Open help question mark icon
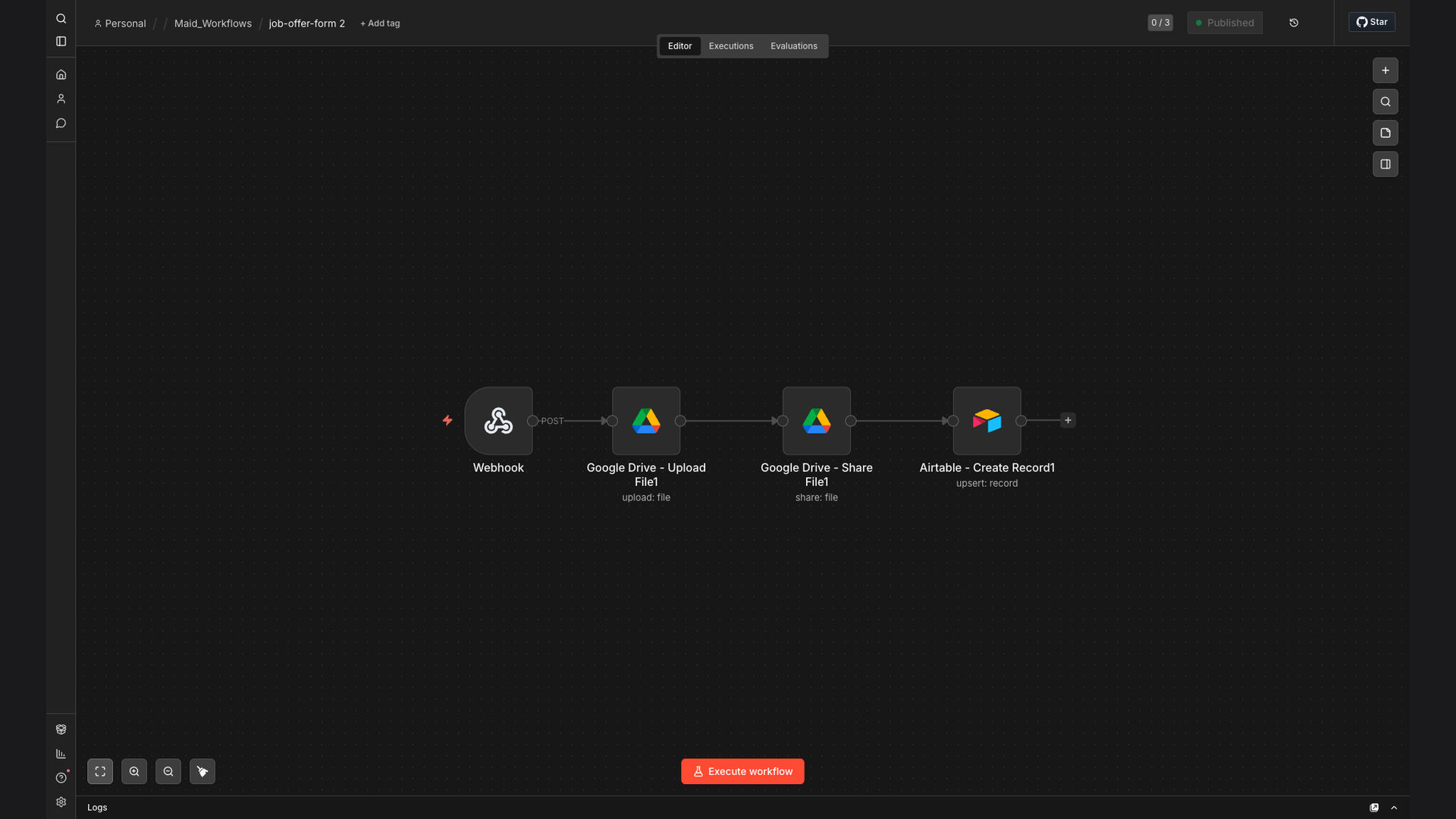Viewport: 1456px width, 819px height. pyautogui.click(x=61, y=778)
